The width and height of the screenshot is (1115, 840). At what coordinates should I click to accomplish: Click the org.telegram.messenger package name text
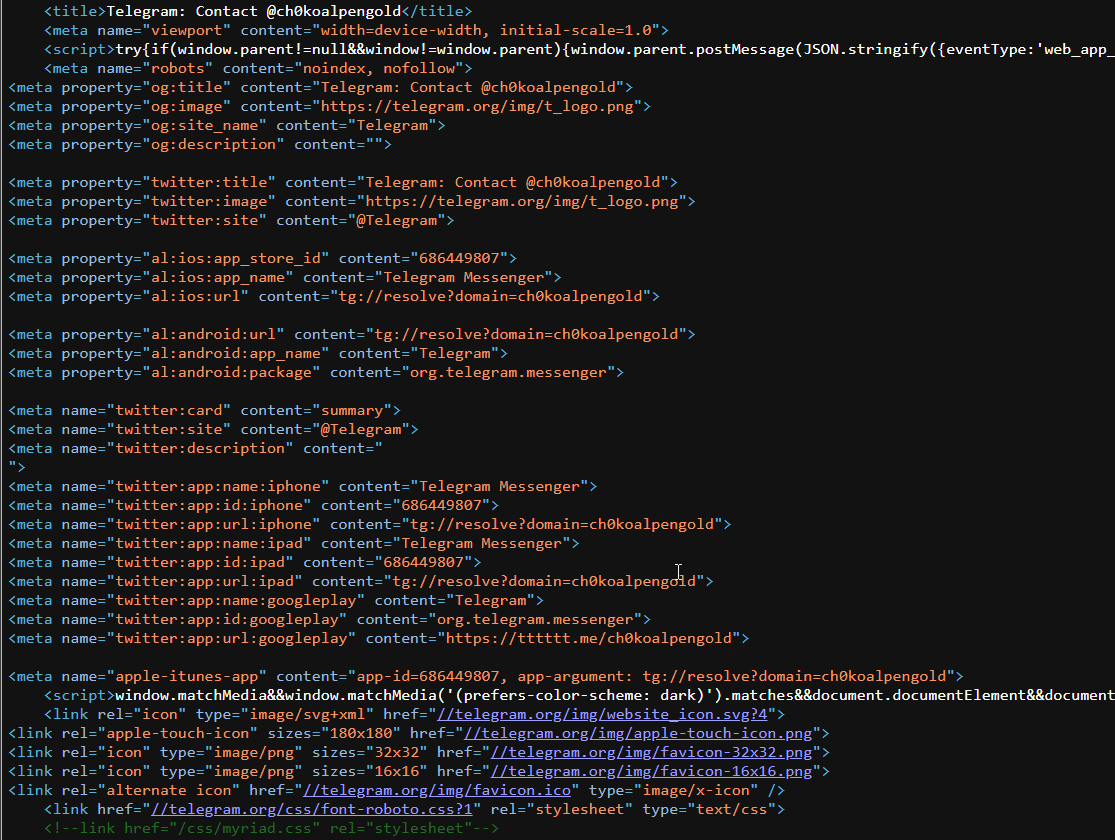(x=512, y=371)
